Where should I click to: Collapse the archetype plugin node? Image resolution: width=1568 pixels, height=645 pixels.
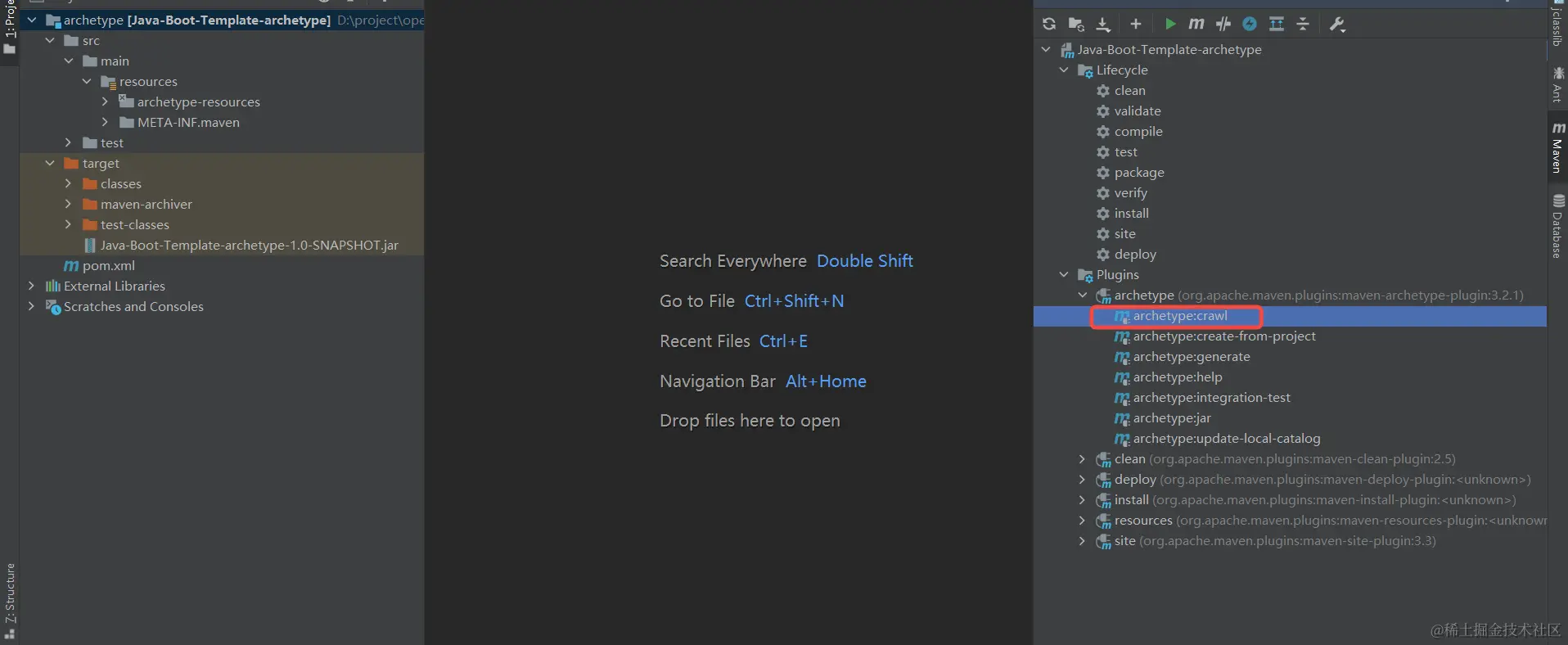1082,295
